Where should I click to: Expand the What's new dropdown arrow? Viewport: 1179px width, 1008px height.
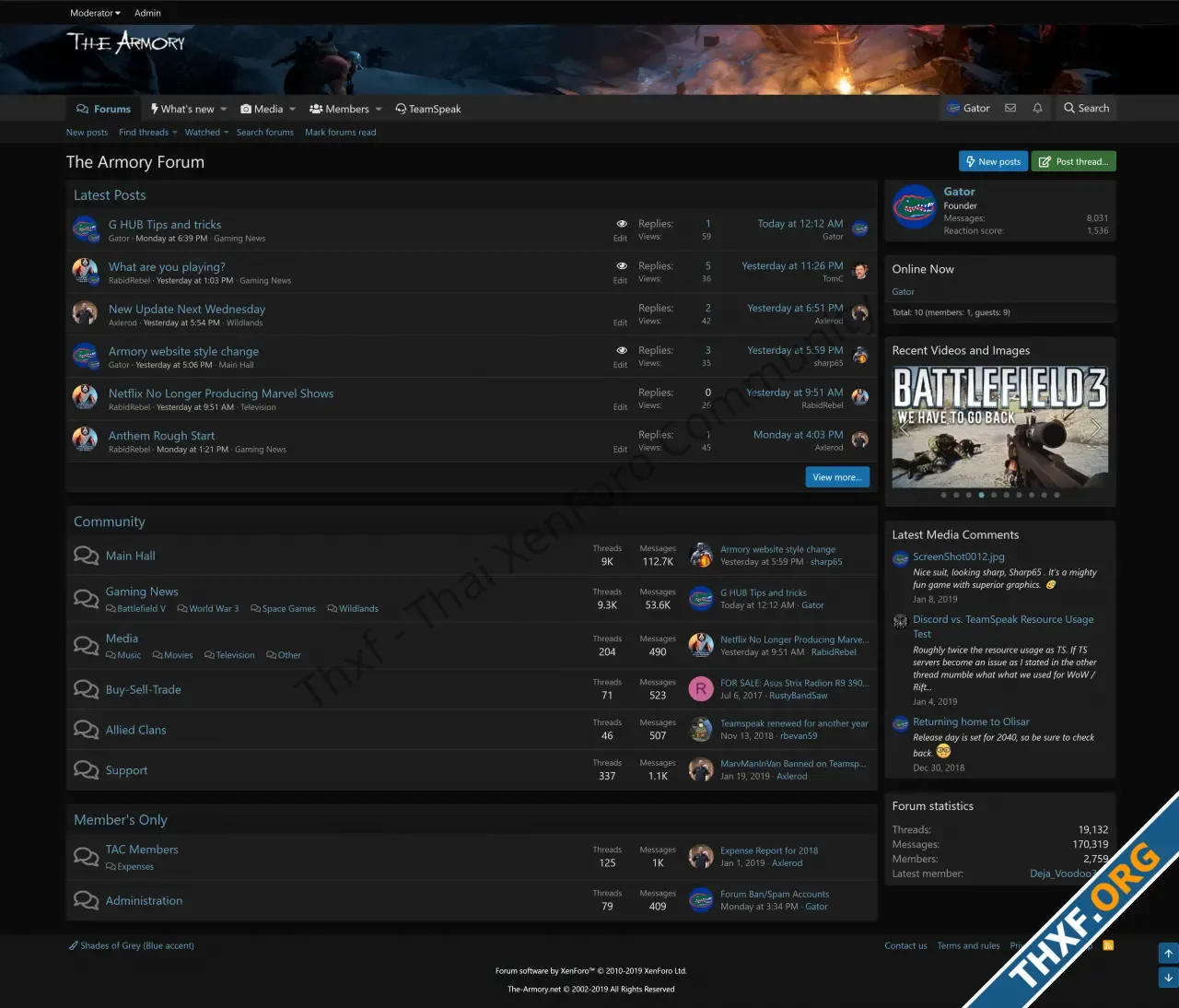[224, 109]
